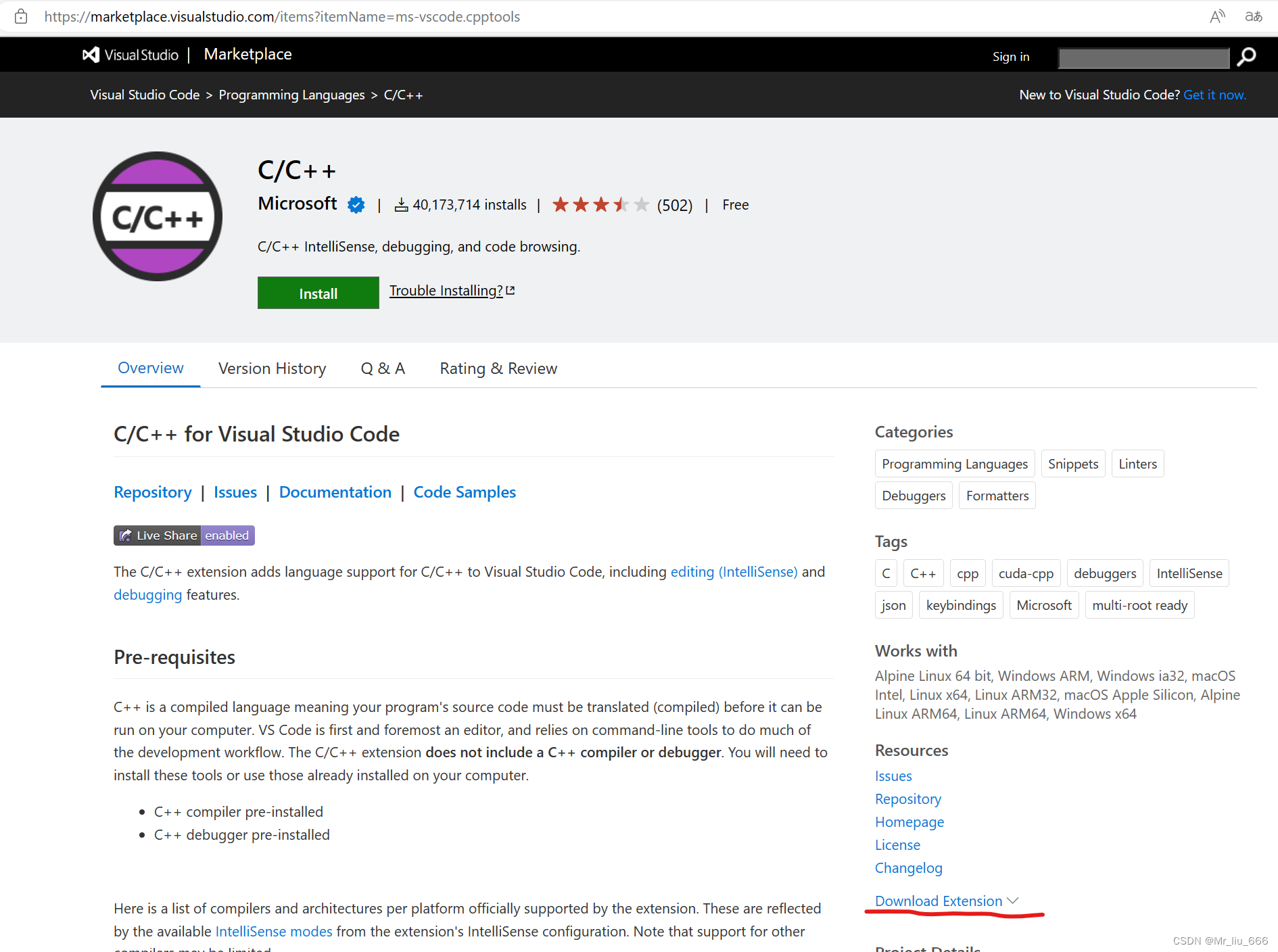Click the Trouble Installing link

[446, 290]
